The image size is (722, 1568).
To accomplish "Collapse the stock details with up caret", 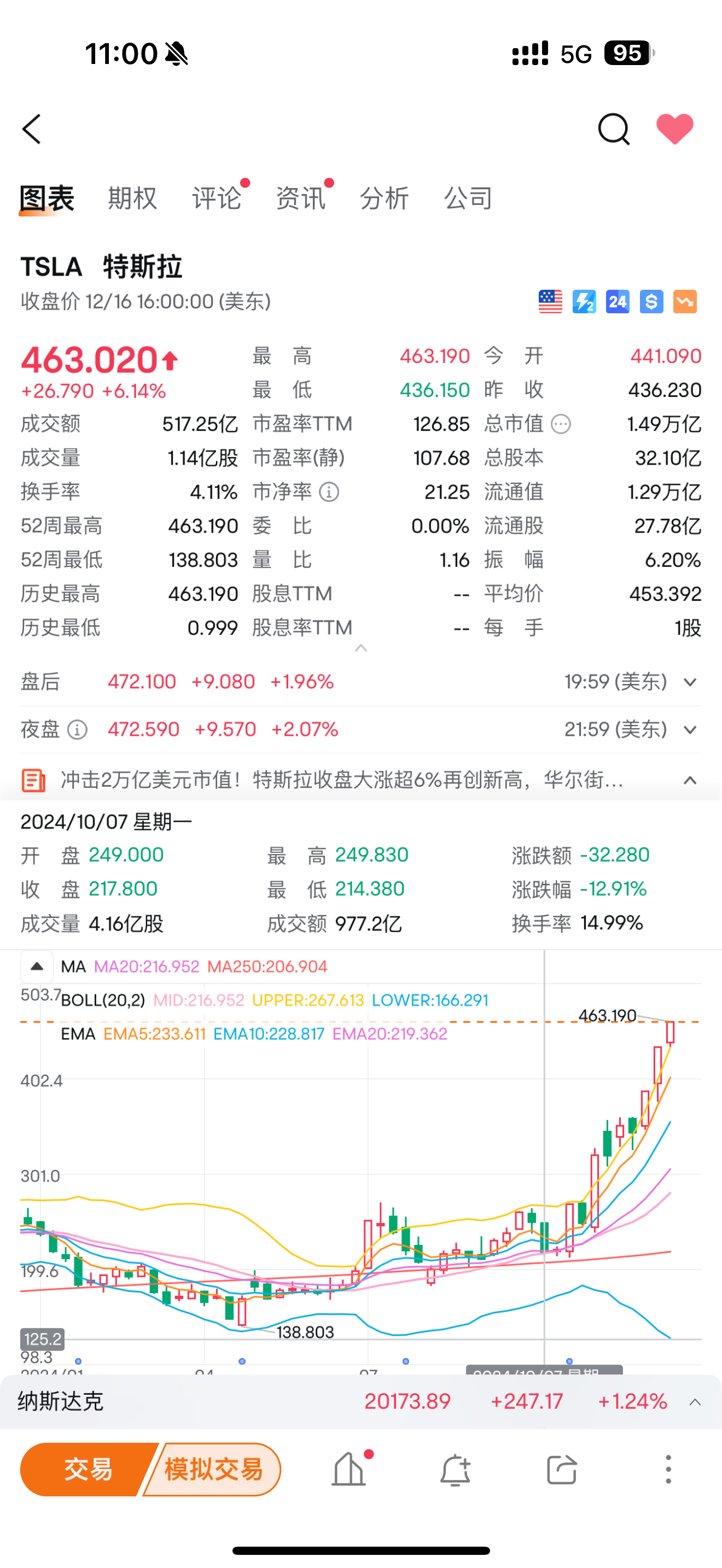I will point(361,648).
